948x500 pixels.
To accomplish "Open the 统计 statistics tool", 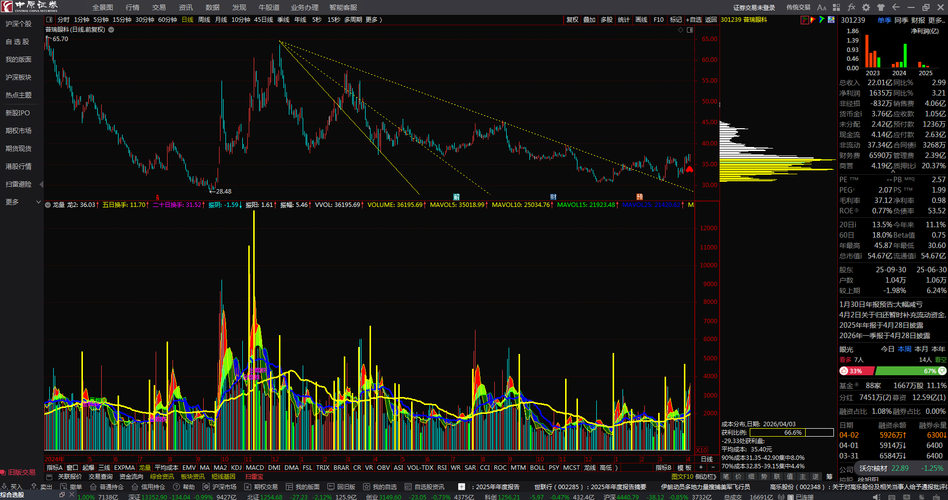I will [x=624, y=19].
